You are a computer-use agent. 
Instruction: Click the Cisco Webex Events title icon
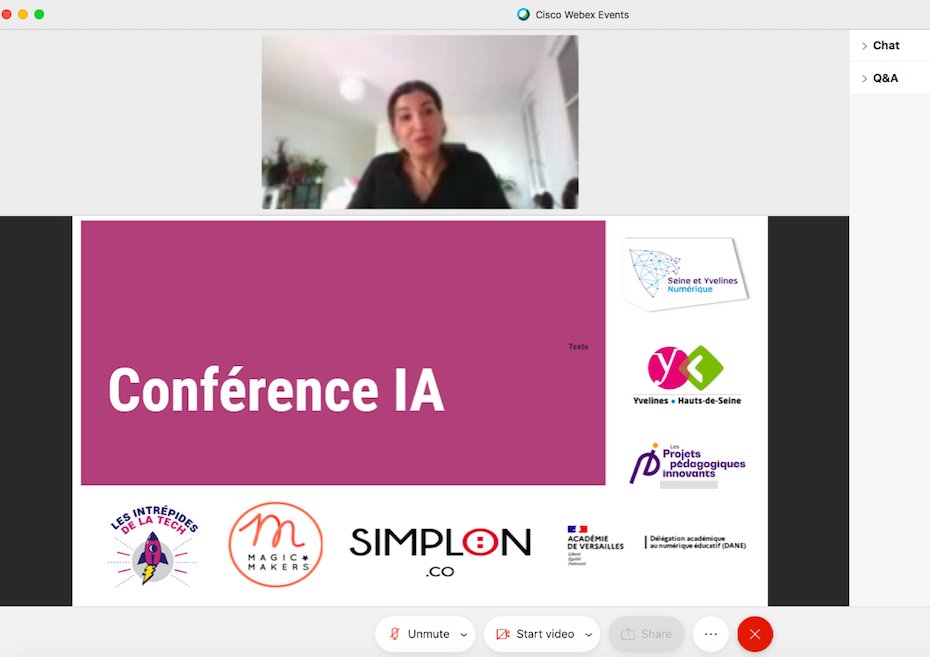point(523,14)
